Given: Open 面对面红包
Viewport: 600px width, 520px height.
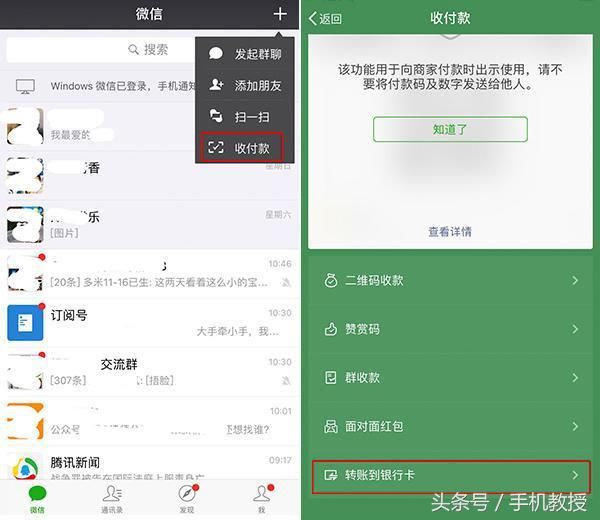Looking at the screenshot, I should [x=450, y=426].
